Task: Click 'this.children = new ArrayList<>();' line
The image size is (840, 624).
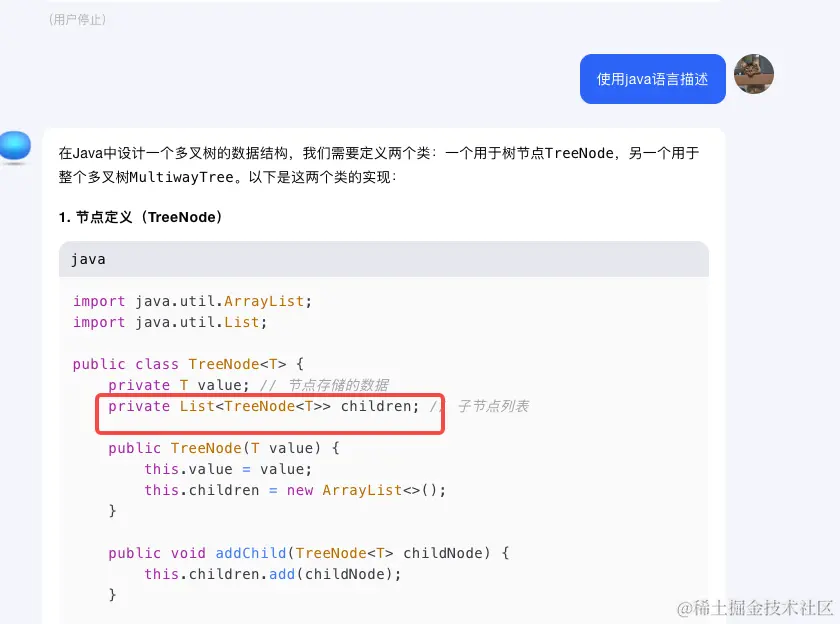Action: point(295,490)
